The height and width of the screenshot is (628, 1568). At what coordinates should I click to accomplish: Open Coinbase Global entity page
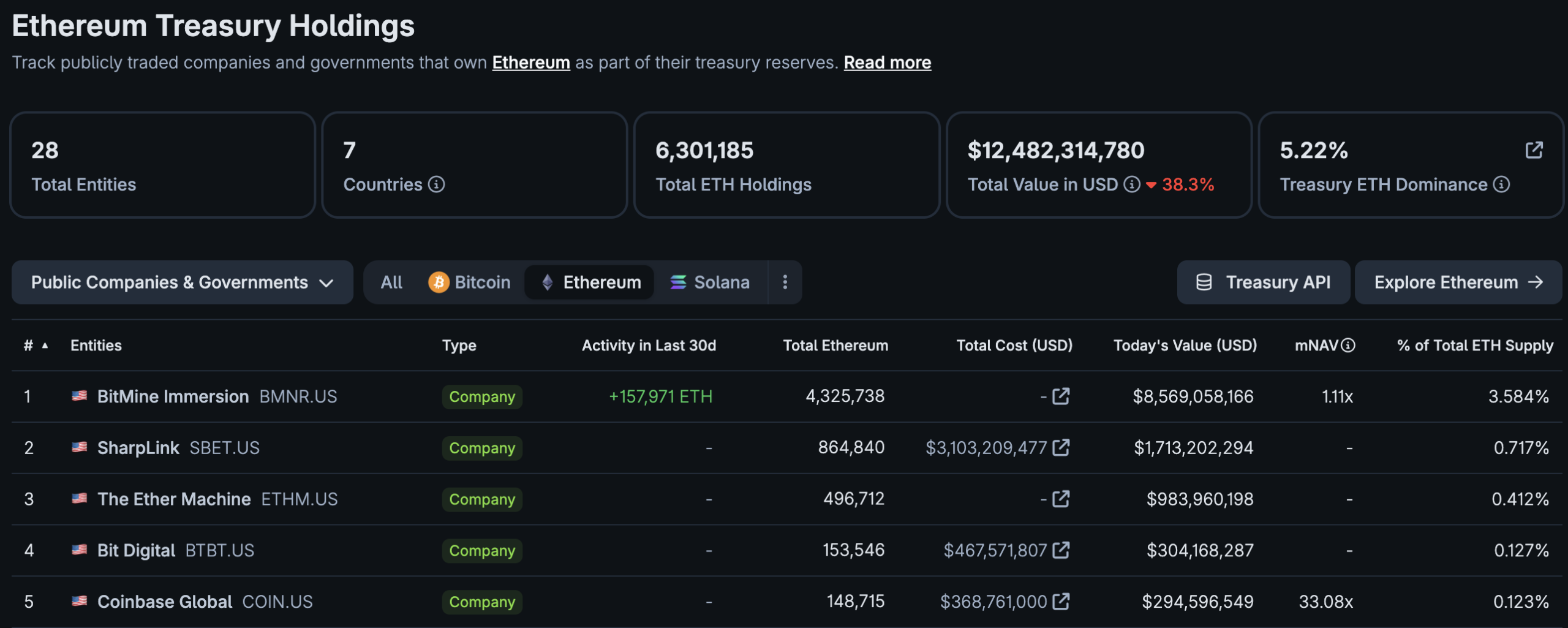pyautogui.click(x=165, y=602)
